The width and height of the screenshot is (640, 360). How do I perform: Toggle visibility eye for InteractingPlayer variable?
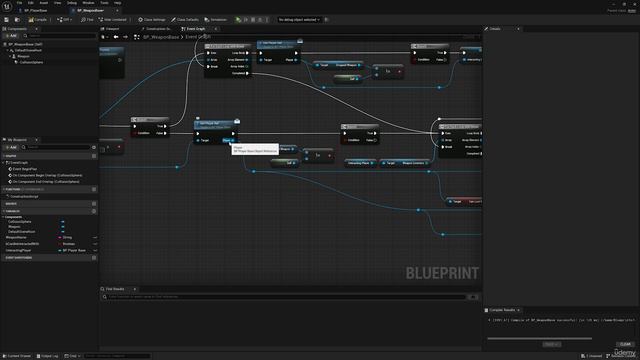pos(95,251)
